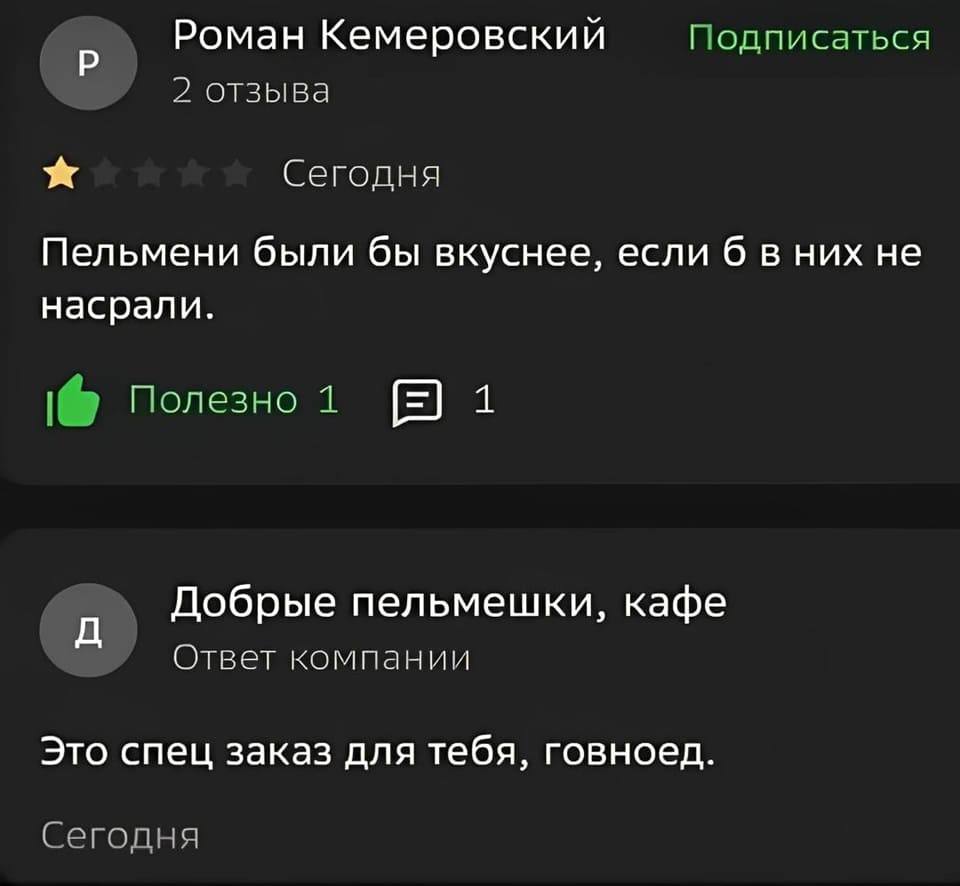Screen dimensions: 960x886
Task: Click the second rating star
Action: click(x=104, y=172)
